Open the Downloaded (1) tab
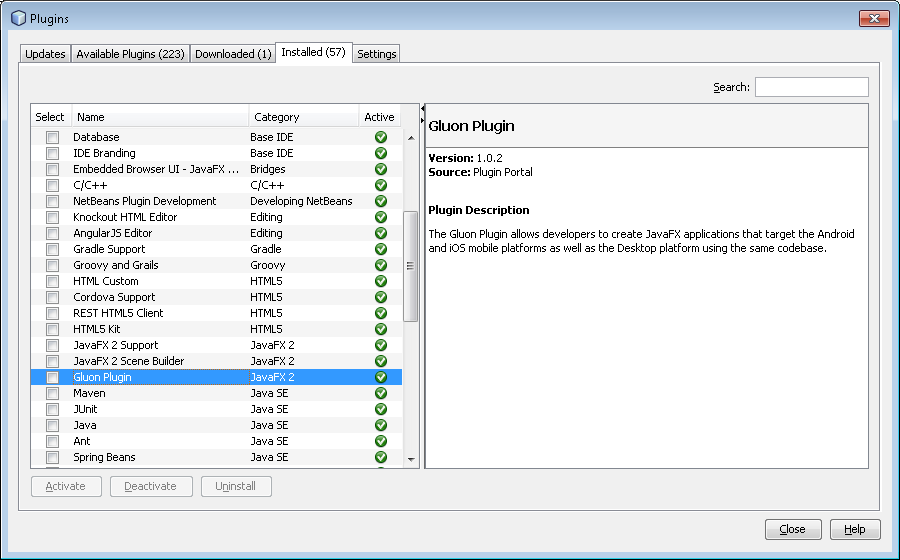 tap(233, 54)
